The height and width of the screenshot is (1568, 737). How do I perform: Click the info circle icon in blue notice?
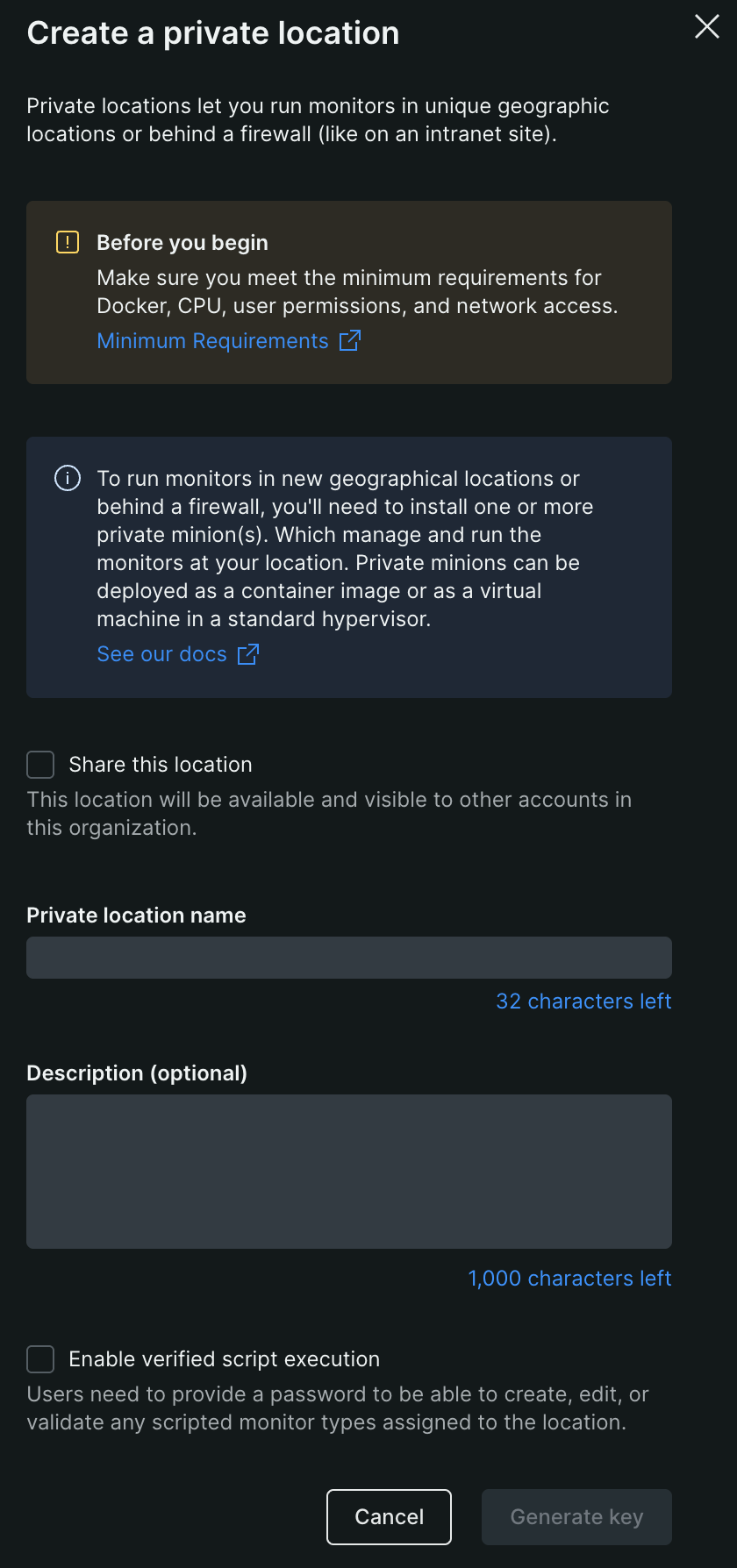click(x=68, y=478)
